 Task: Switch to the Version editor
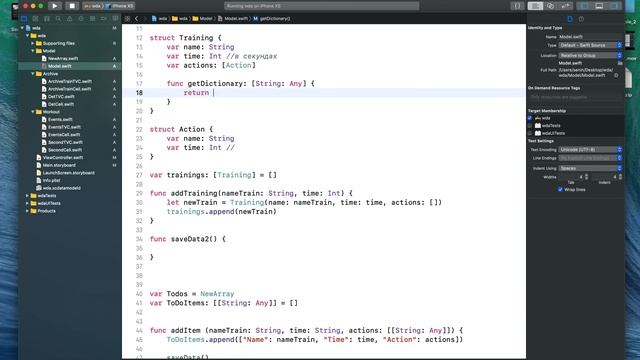[x=565, y=6]
